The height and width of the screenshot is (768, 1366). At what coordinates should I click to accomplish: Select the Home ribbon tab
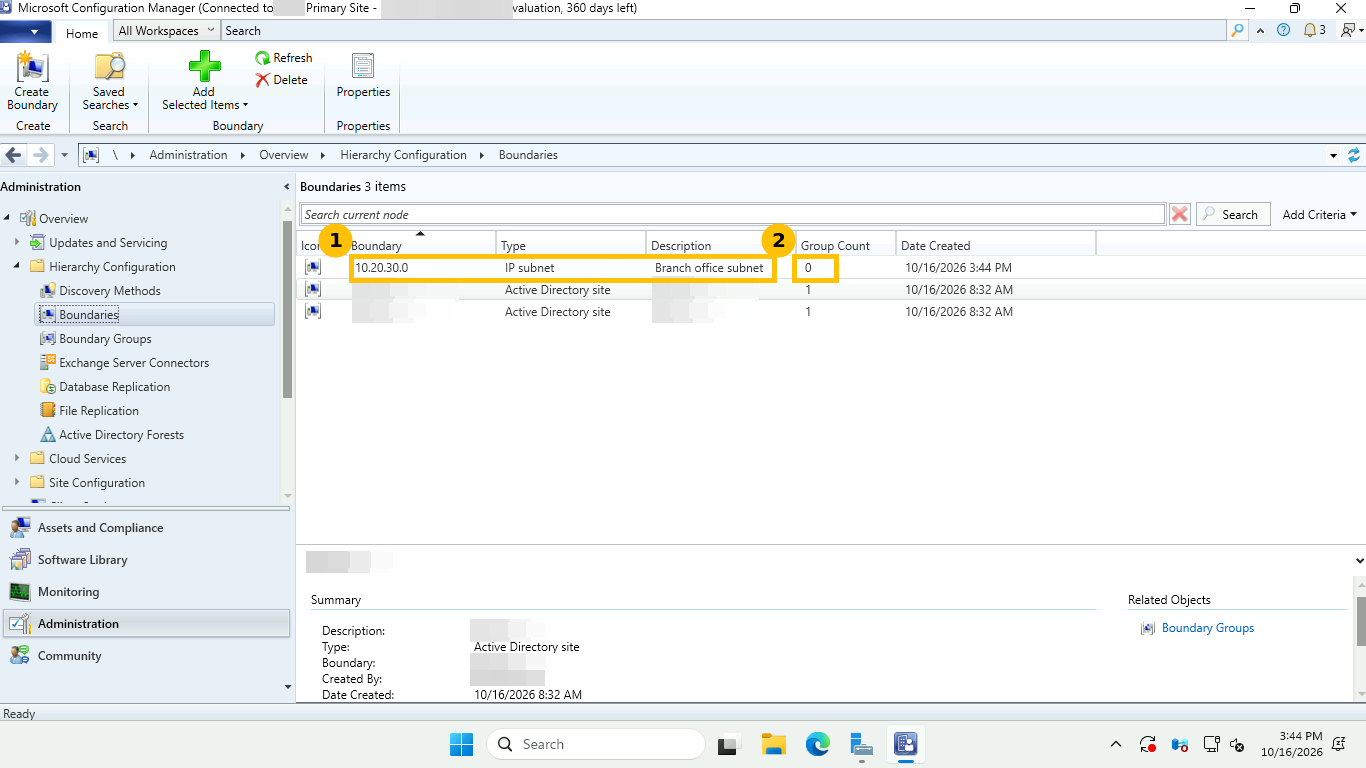click(x=82, y=33)
